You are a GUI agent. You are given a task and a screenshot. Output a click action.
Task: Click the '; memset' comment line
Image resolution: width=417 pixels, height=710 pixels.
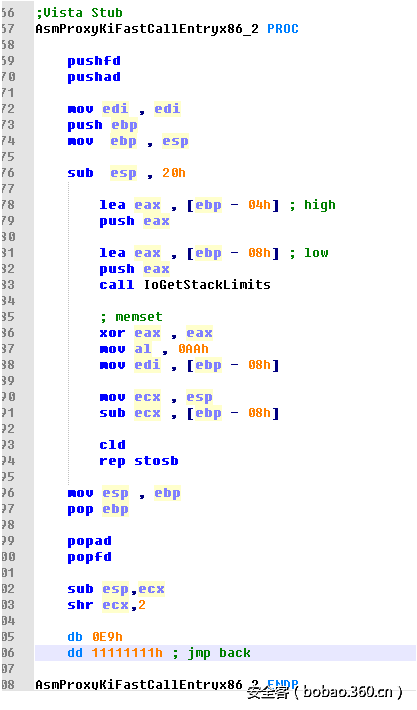[131, 317]
